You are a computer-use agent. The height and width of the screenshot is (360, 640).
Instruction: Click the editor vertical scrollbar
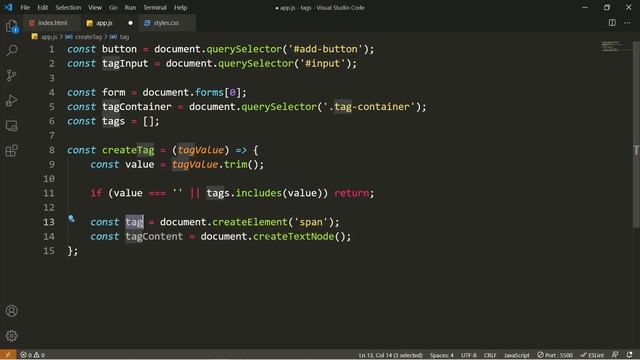[x=636, y=135]
